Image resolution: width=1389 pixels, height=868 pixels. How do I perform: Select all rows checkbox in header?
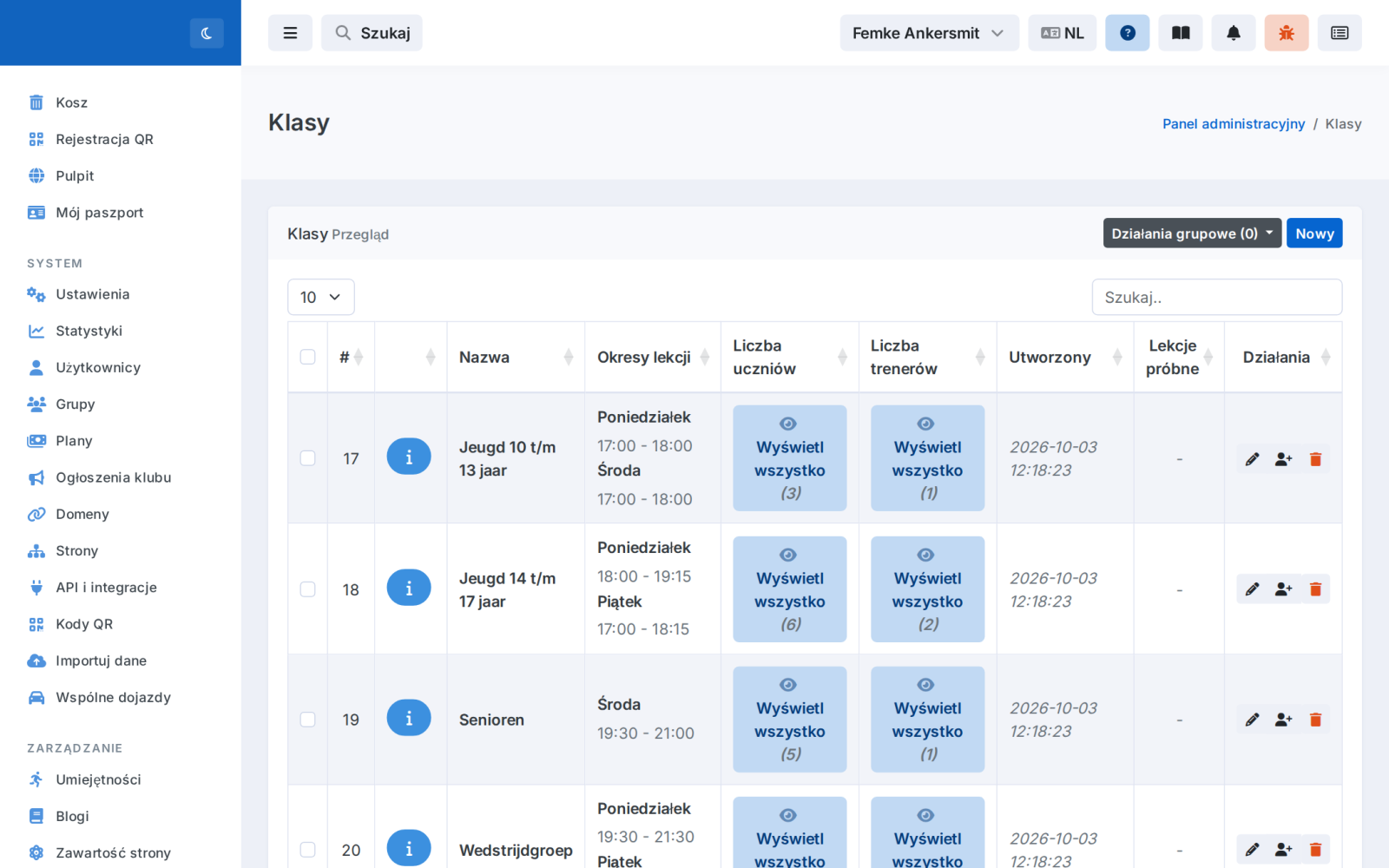click(307, 357)
